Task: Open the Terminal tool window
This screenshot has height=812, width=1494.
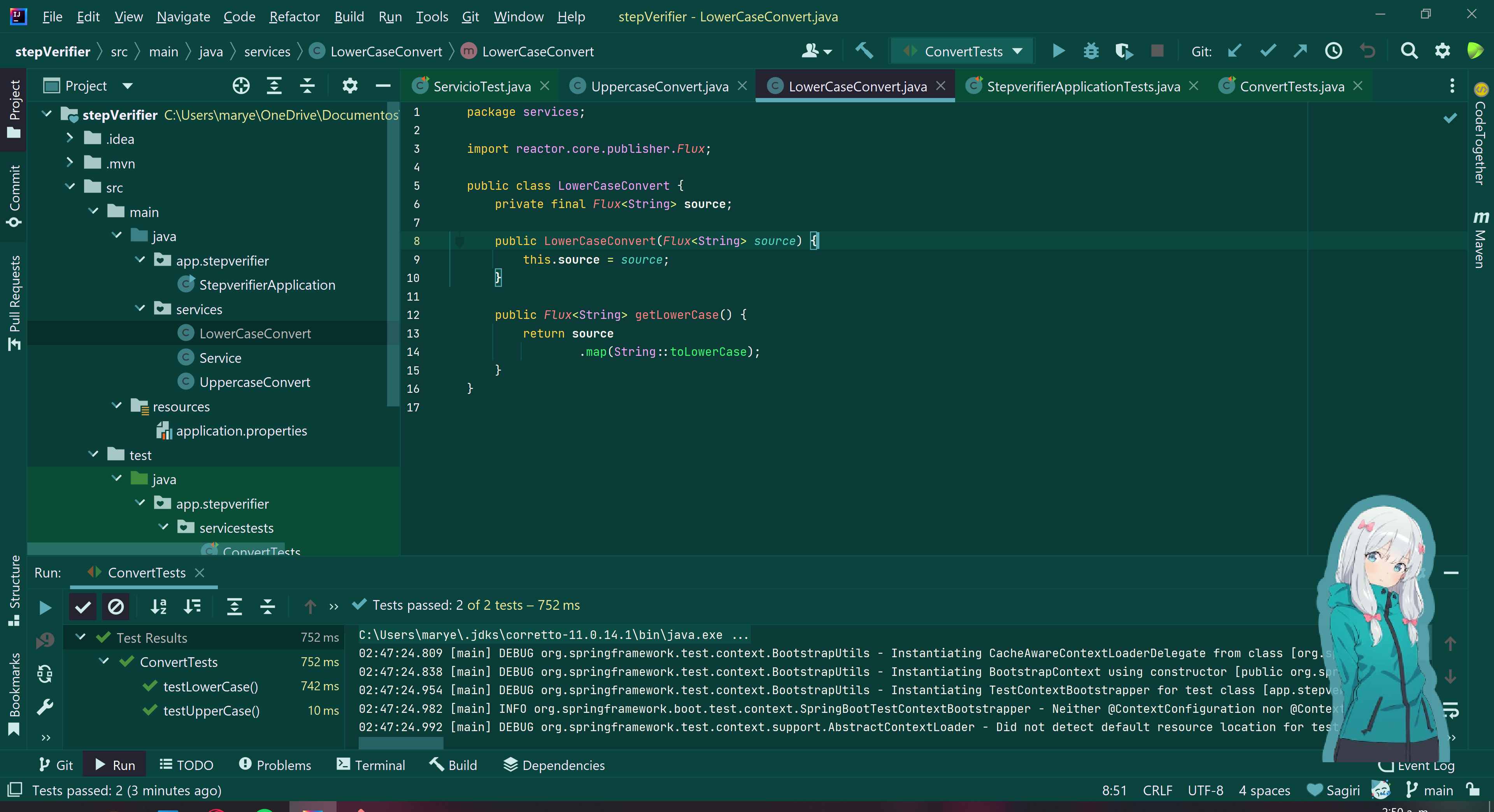Action: [370, 765]
